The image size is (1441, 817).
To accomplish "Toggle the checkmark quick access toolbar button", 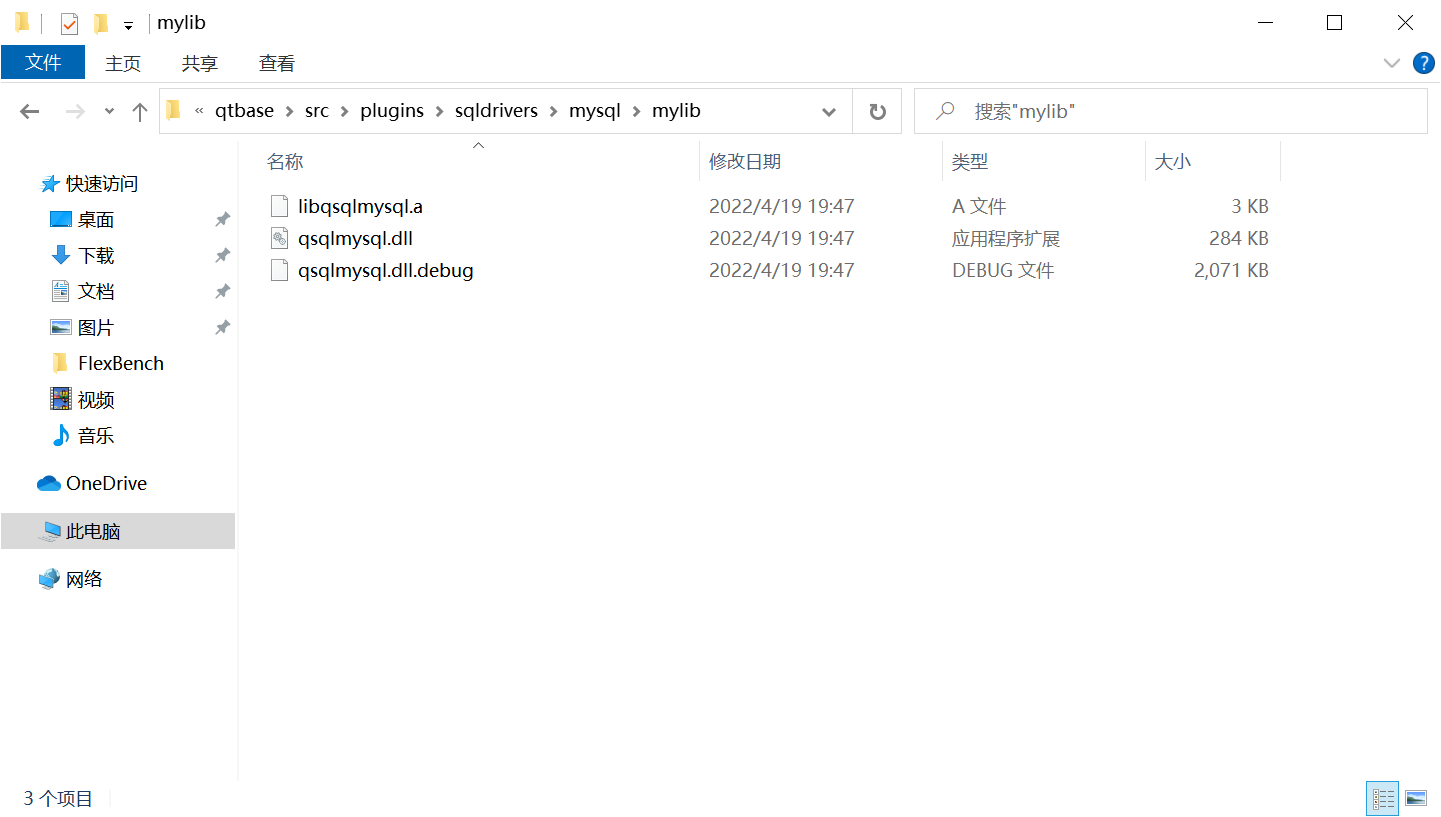I will (x=67, y=22).
